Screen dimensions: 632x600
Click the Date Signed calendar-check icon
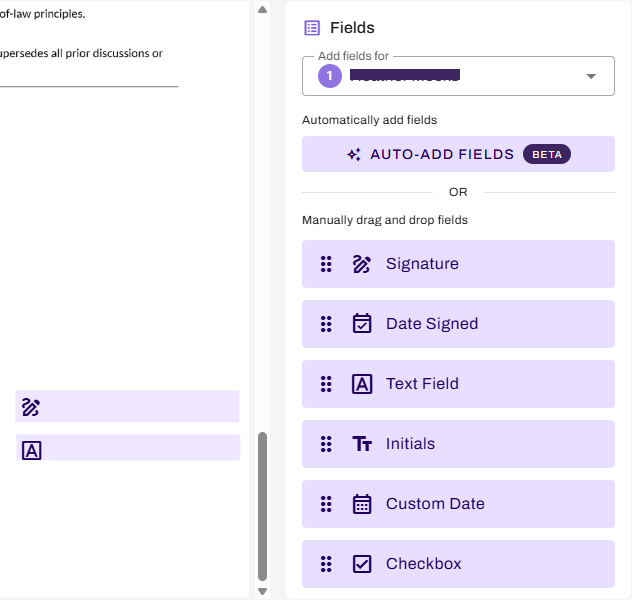point(362,324)
